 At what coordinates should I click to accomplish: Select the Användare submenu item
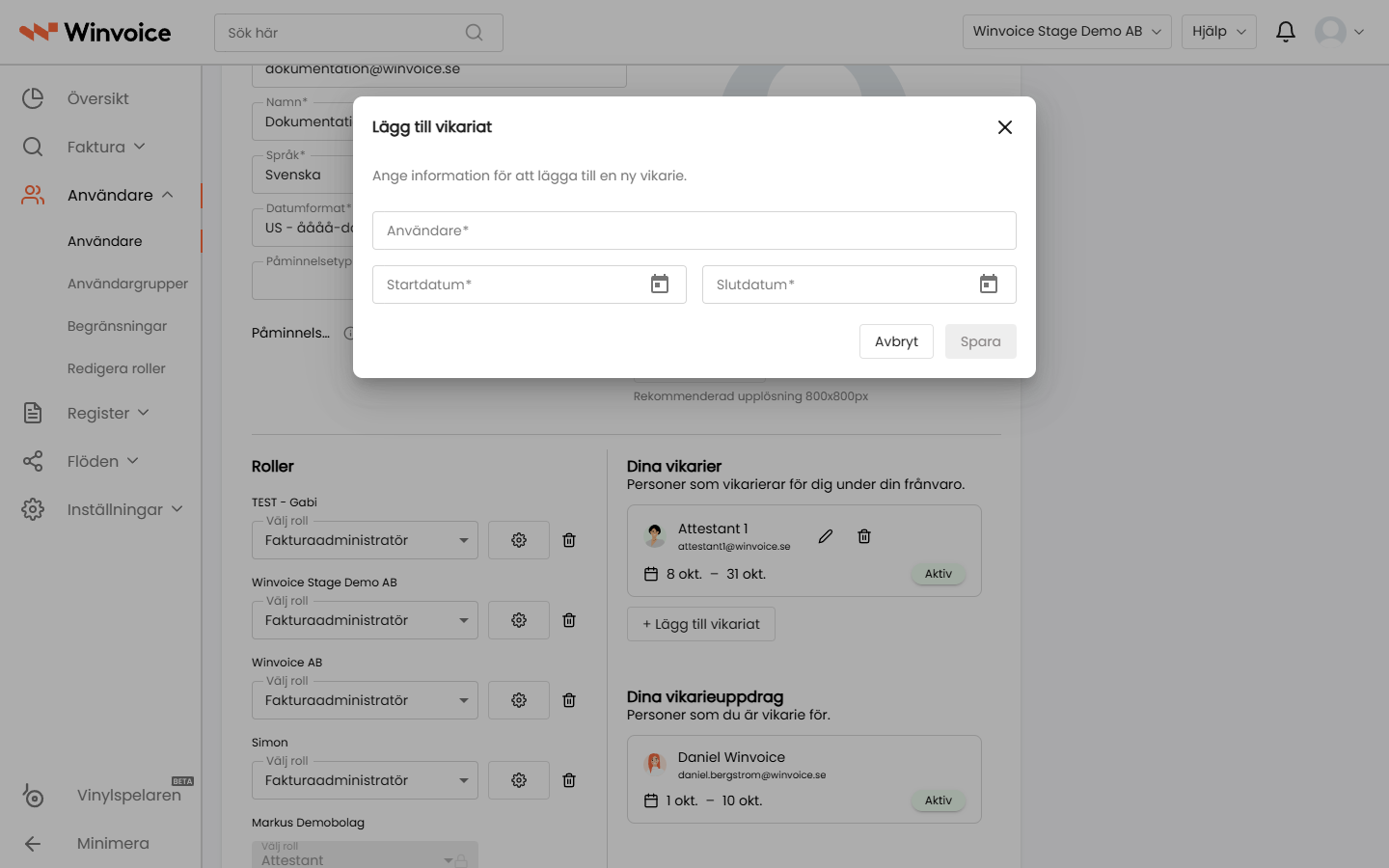[x=104, y=241]
